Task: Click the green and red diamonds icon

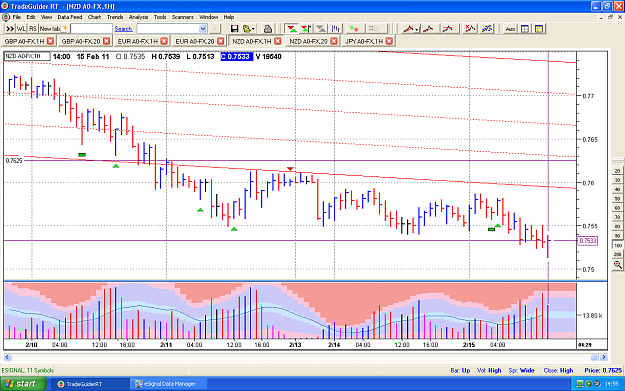Action: [x=354, y=29]
